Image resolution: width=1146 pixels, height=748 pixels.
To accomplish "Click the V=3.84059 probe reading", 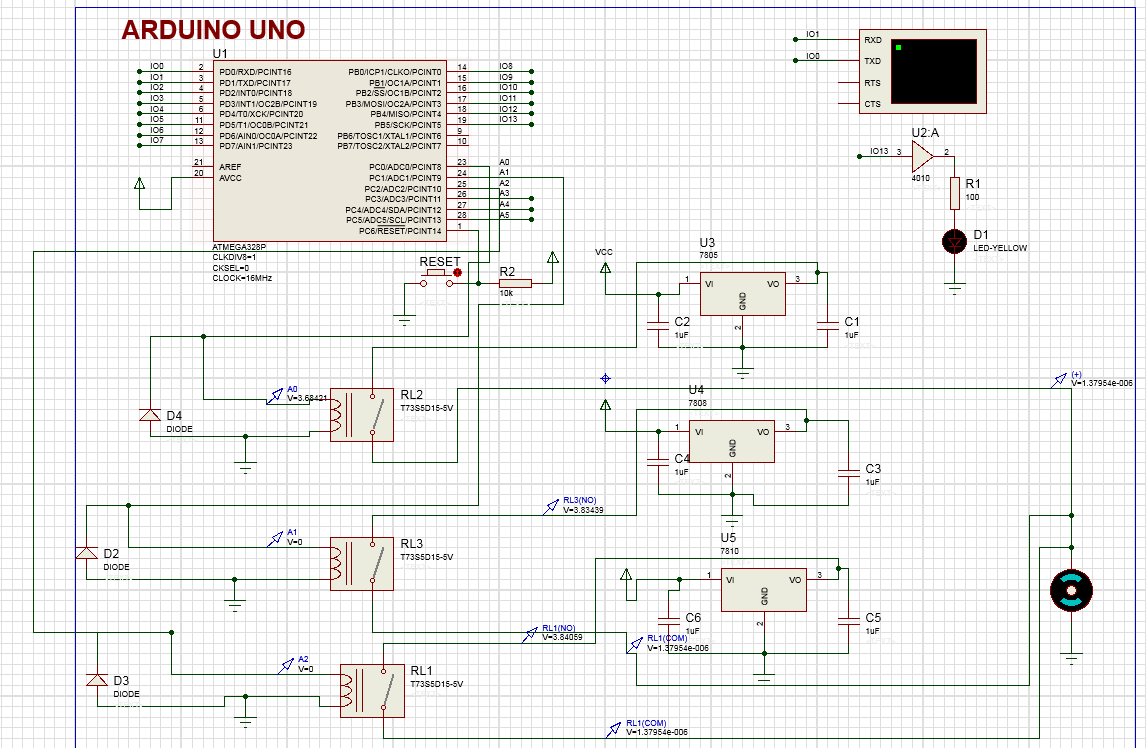I will point(562,637).
